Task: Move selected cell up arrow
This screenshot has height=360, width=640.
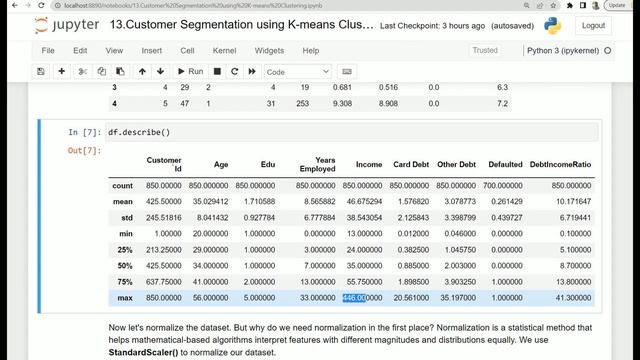Action: tap(142, 71)
